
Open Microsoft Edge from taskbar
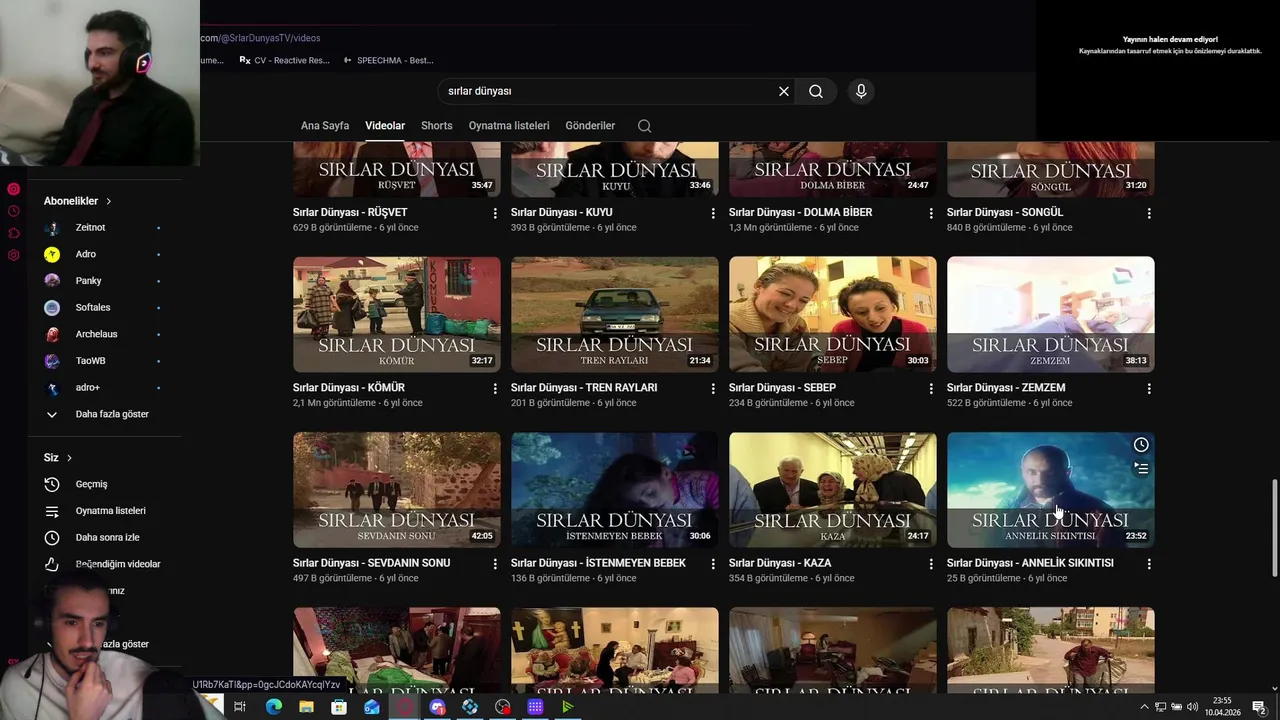coord(273,707)
